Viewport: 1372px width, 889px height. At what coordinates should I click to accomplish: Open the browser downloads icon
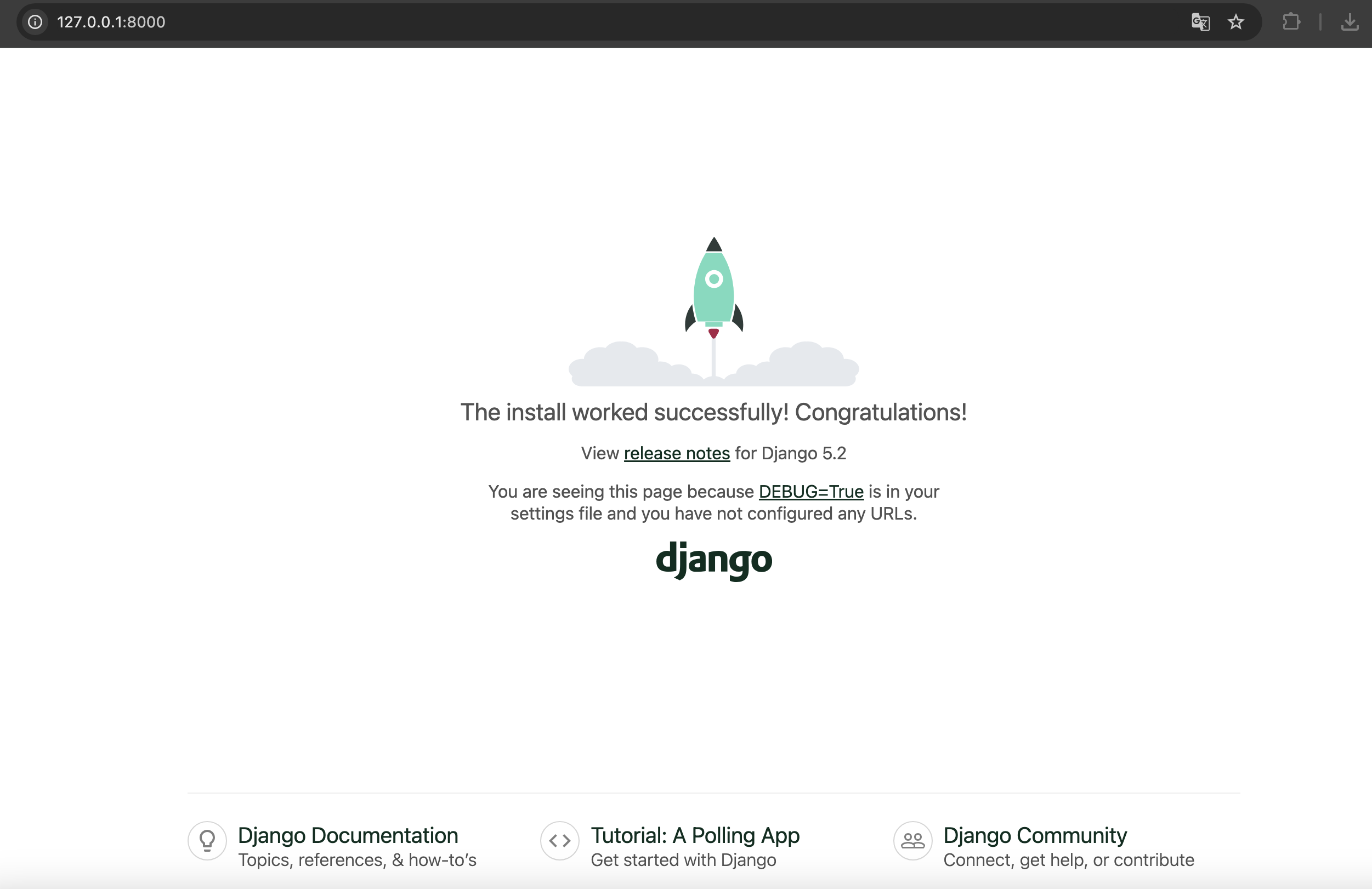[1350, 22]
